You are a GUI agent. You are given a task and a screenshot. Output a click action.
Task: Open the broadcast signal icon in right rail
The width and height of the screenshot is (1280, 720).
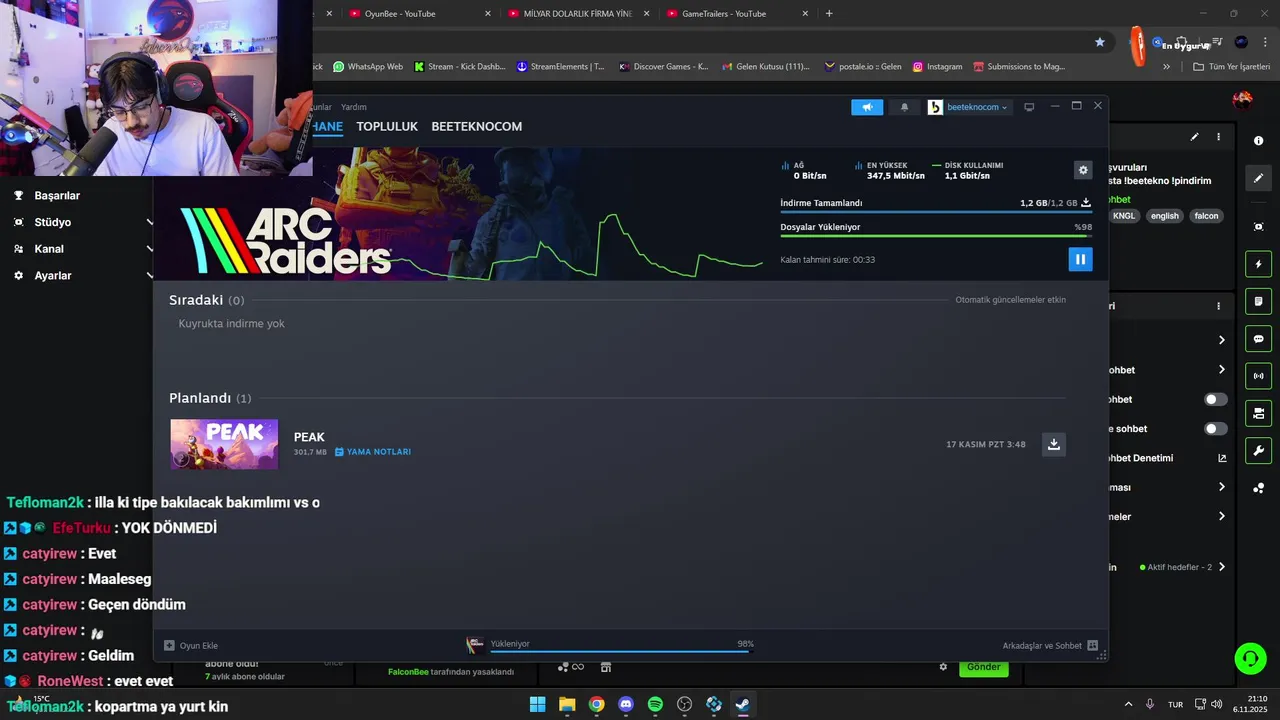pyautogui.click(x=1259, y=376)
